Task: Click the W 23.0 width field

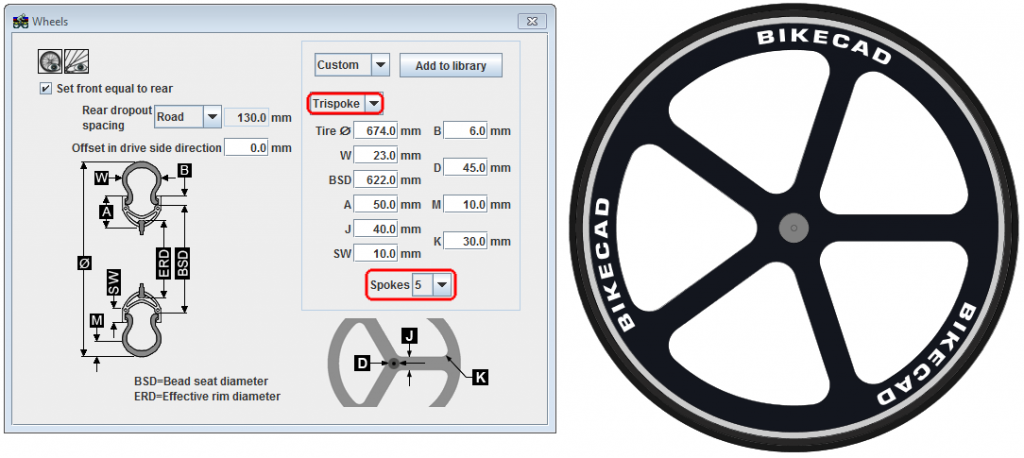Action: [378, 155]
